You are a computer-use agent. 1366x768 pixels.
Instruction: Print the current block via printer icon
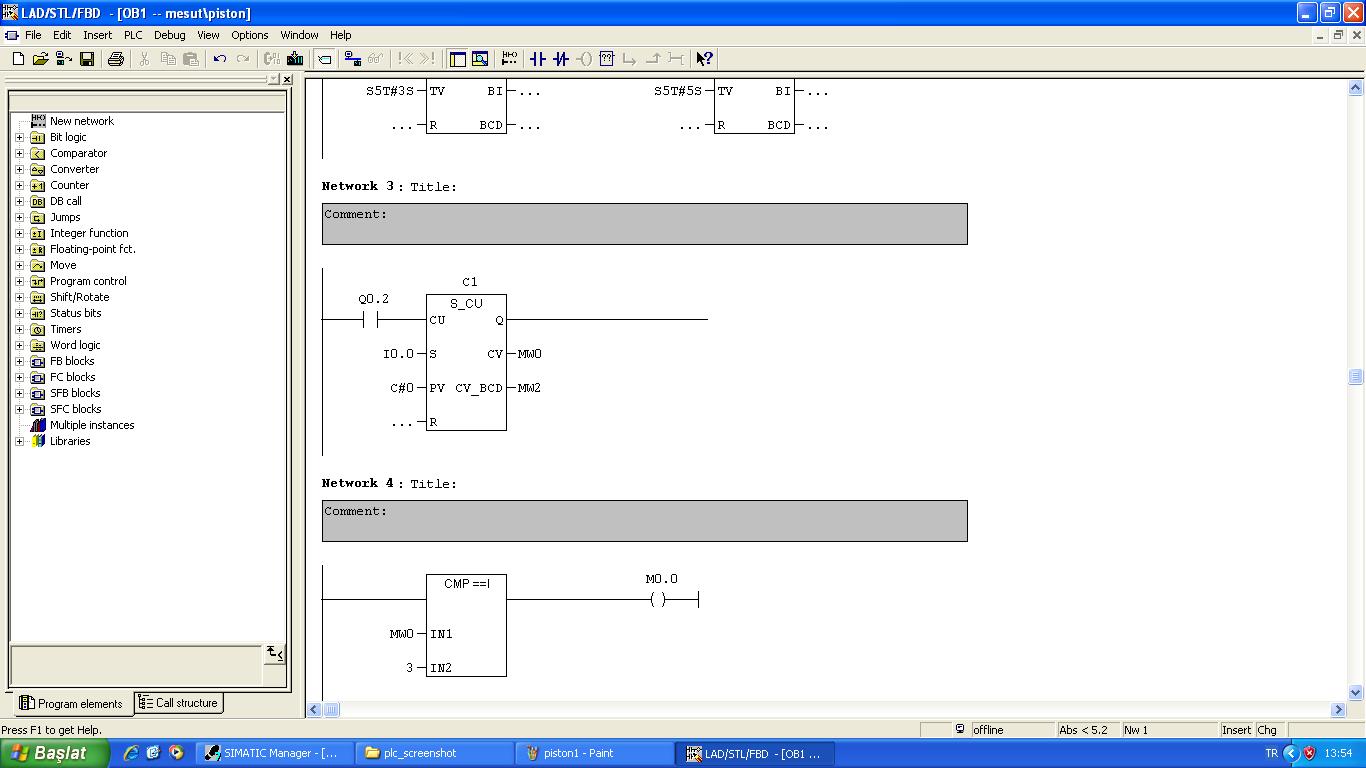(115, 59)
